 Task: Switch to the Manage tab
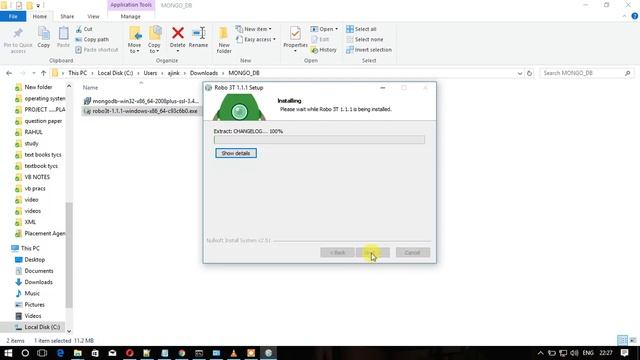pyautogui.click(x=131, y=16)
